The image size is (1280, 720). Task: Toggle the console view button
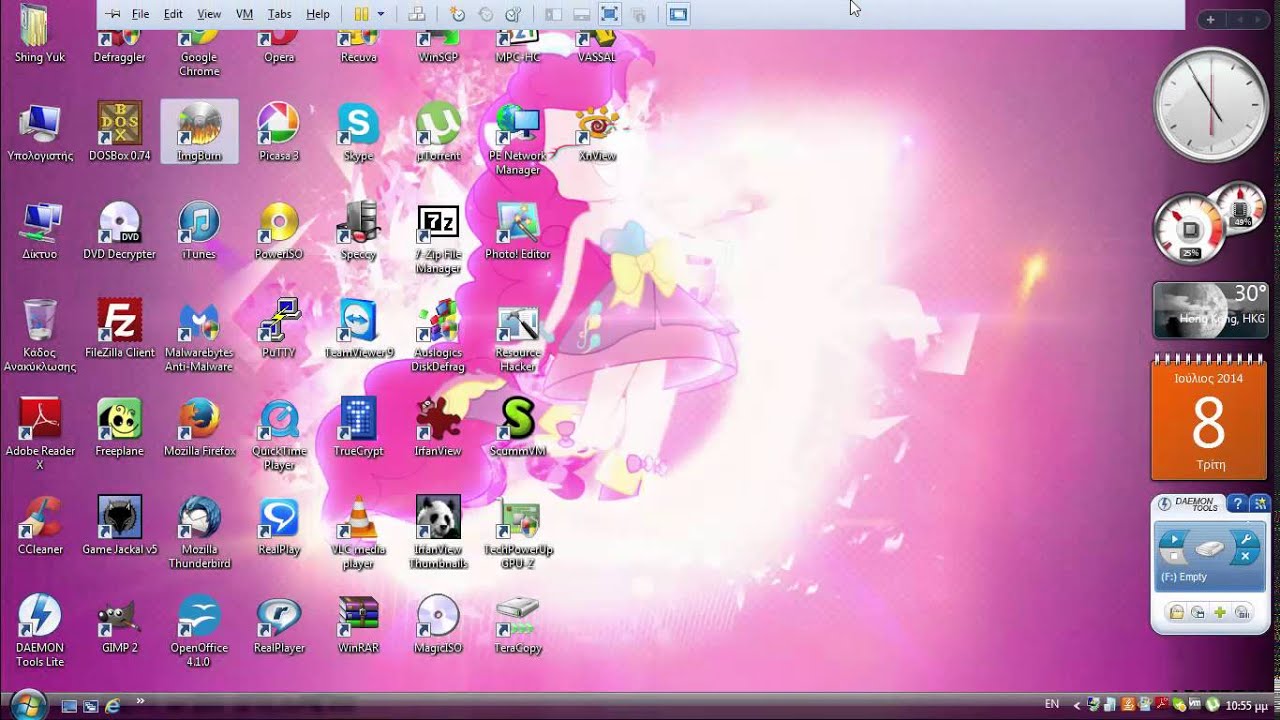(678, 14)
